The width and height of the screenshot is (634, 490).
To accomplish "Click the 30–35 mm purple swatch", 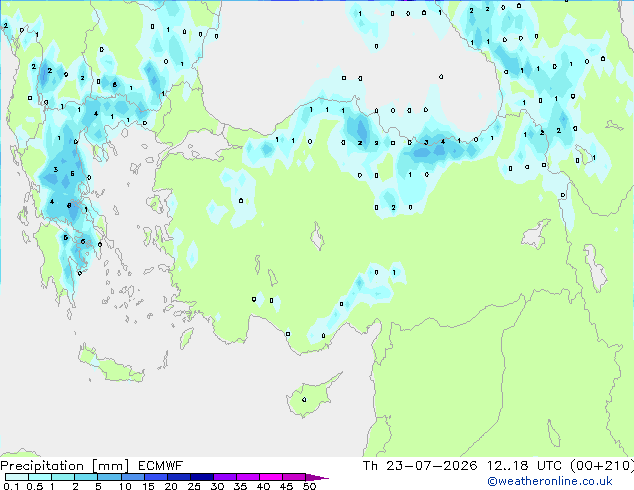I will 225,477.
